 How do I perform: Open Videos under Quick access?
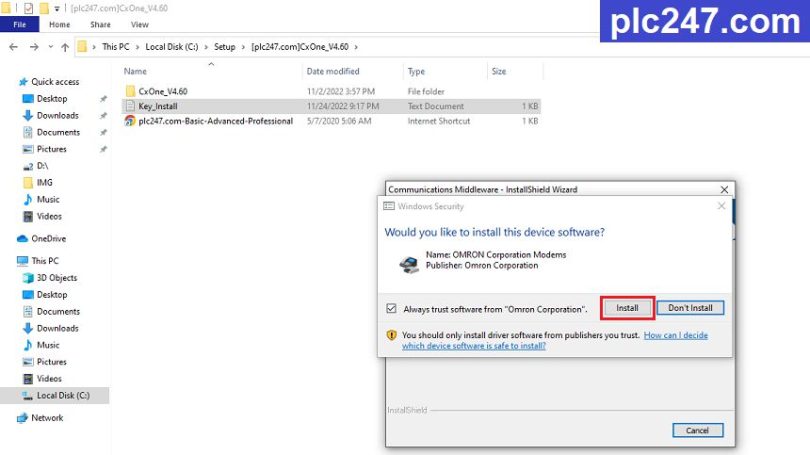[49, 216]
